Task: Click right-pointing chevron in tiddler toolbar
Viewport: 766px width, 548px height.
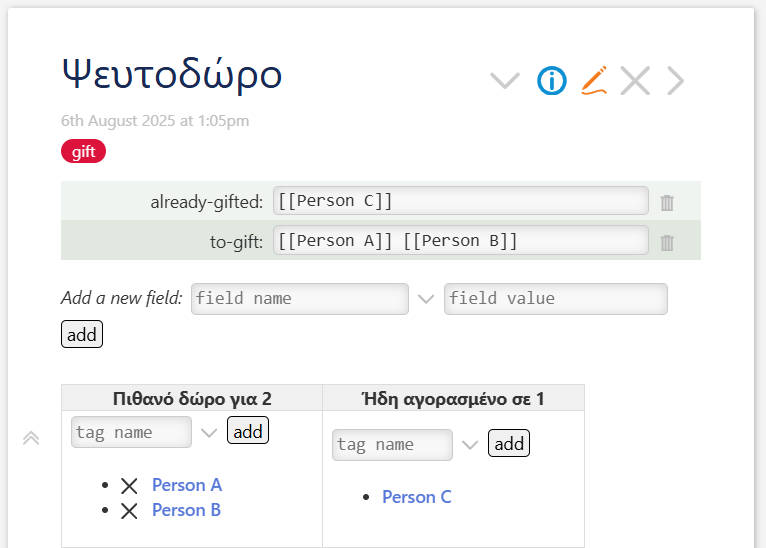Action: [x=676, y=81]
